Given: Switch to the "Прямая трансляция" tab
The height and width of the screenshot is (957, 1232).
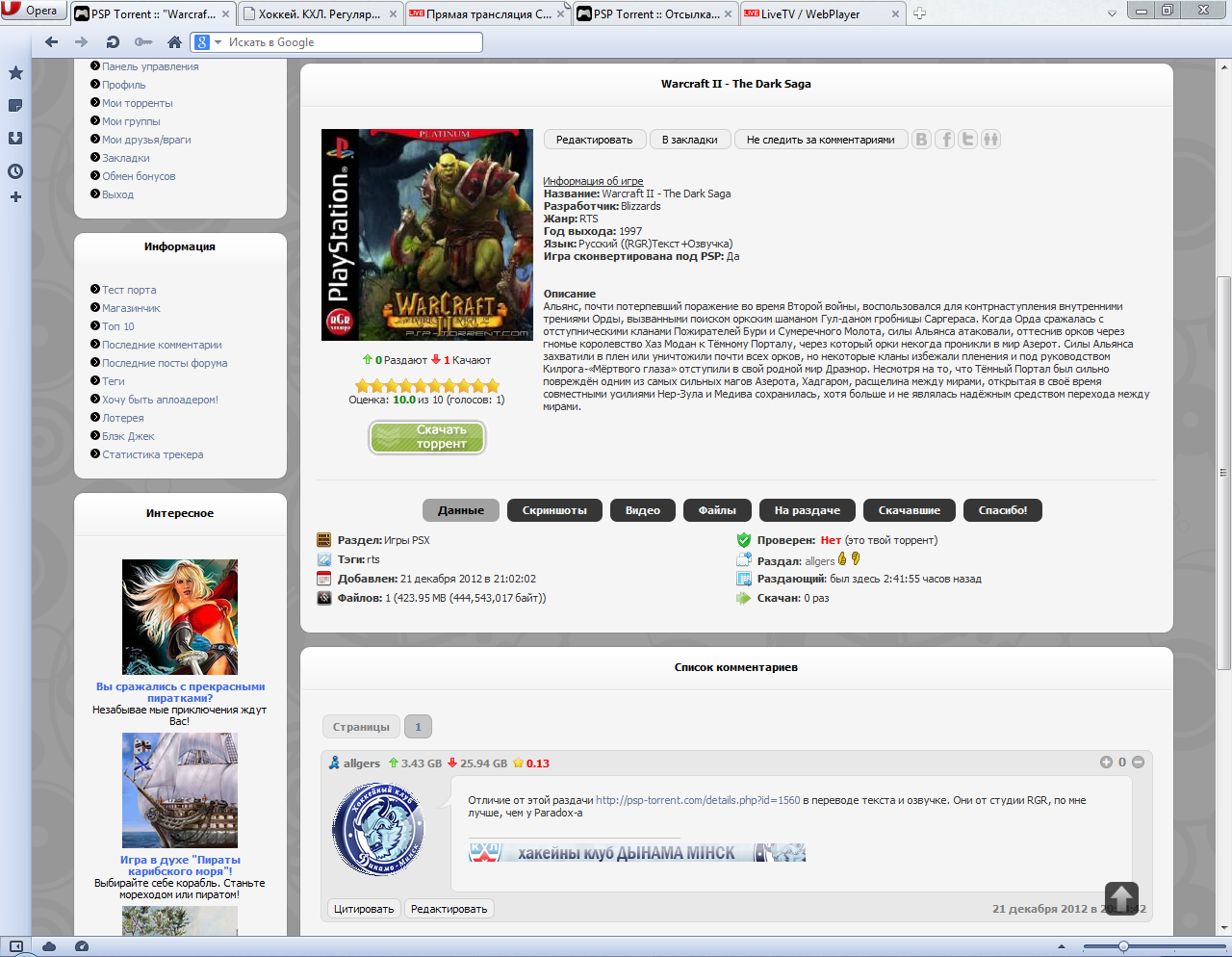Looking at the screenshot, I should [x=489, y=13].
